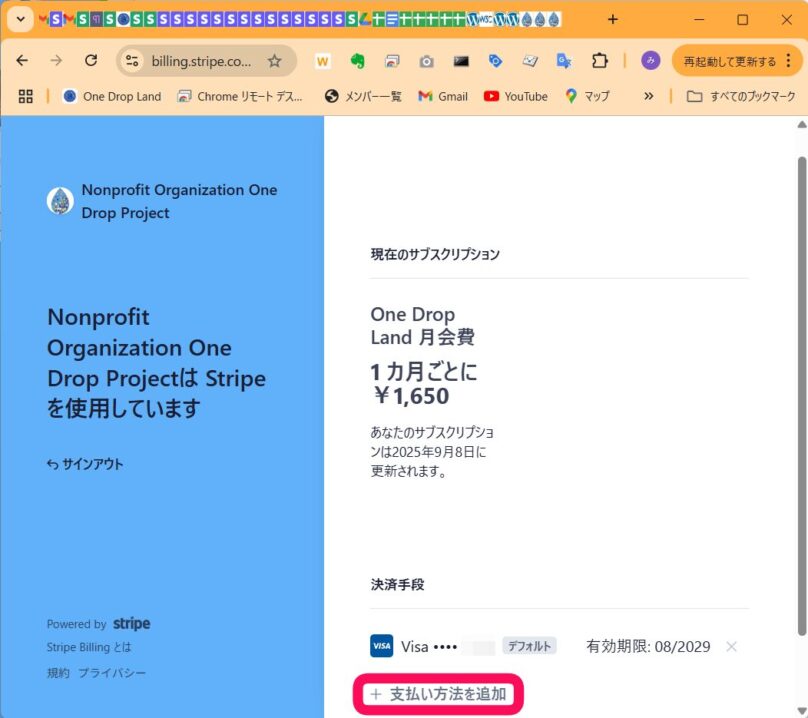This screenshot has height=718, width=808.
Task: Open the 規約 terms link
Action: (58, 673)
